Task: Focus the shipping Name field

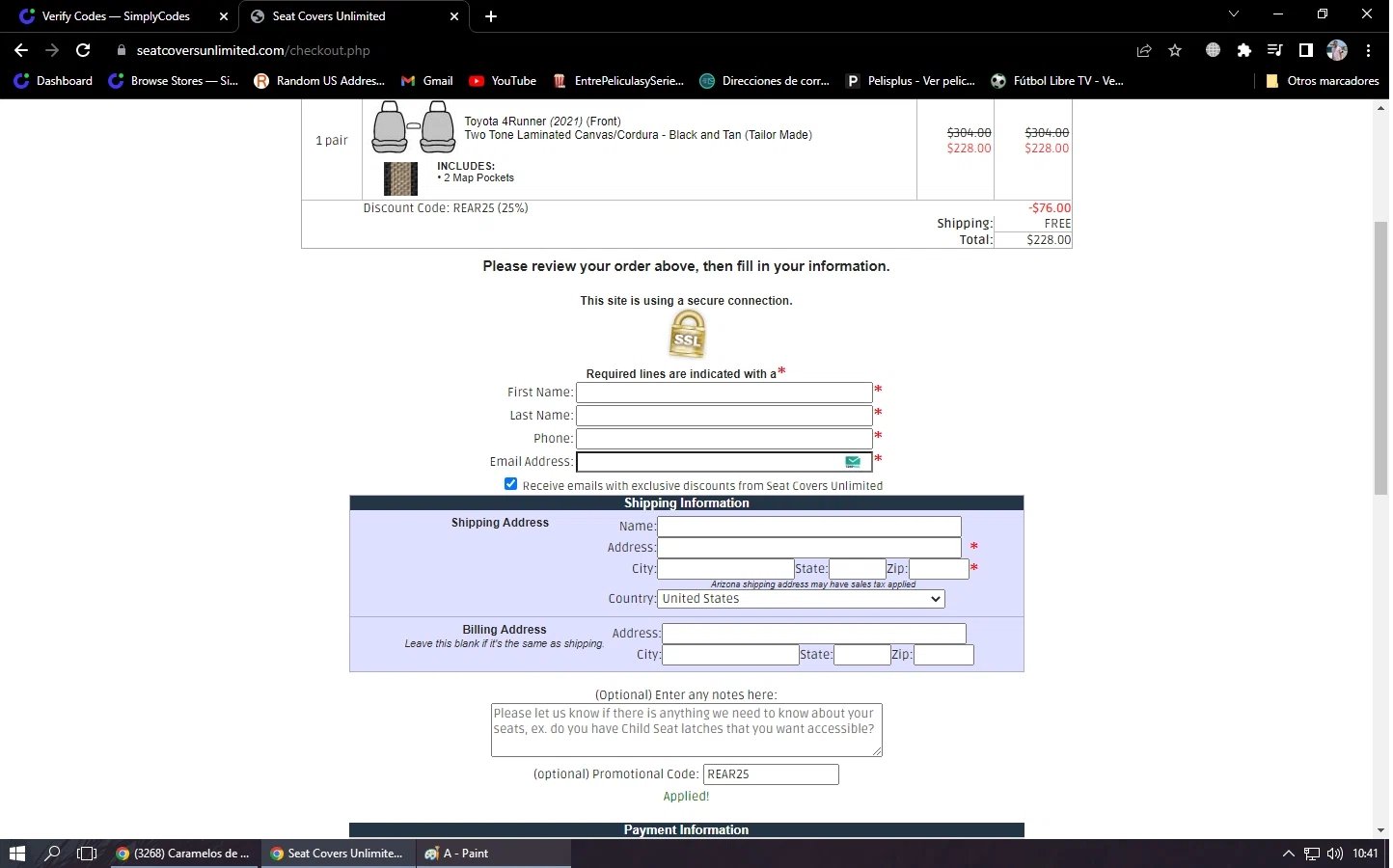Action: pyautogui.click(x=809, y=527)
